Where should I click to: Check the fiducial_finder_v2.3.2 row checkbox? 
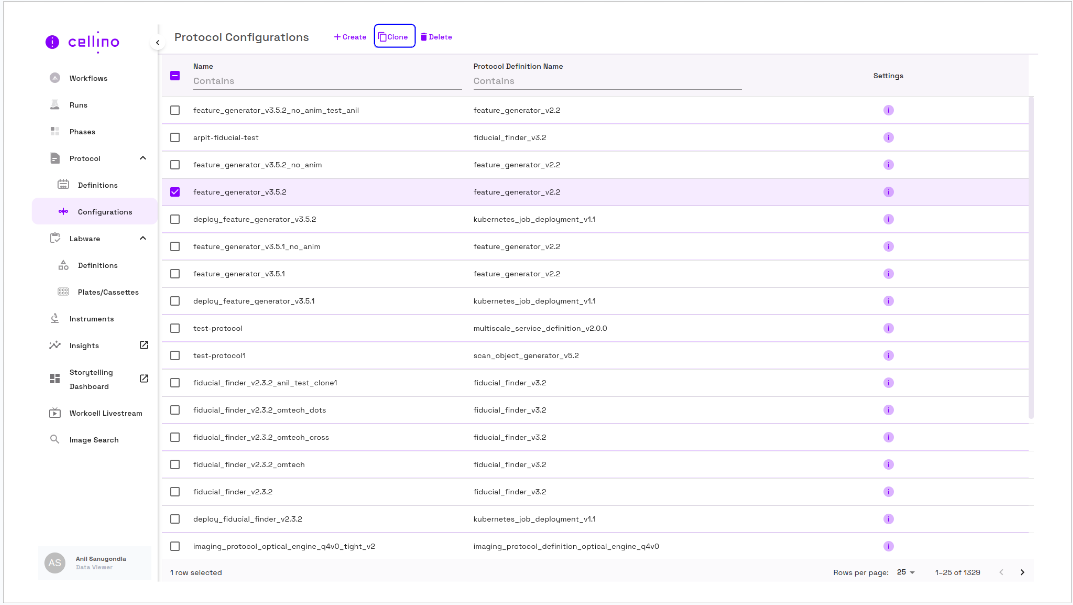coord(175,492)
